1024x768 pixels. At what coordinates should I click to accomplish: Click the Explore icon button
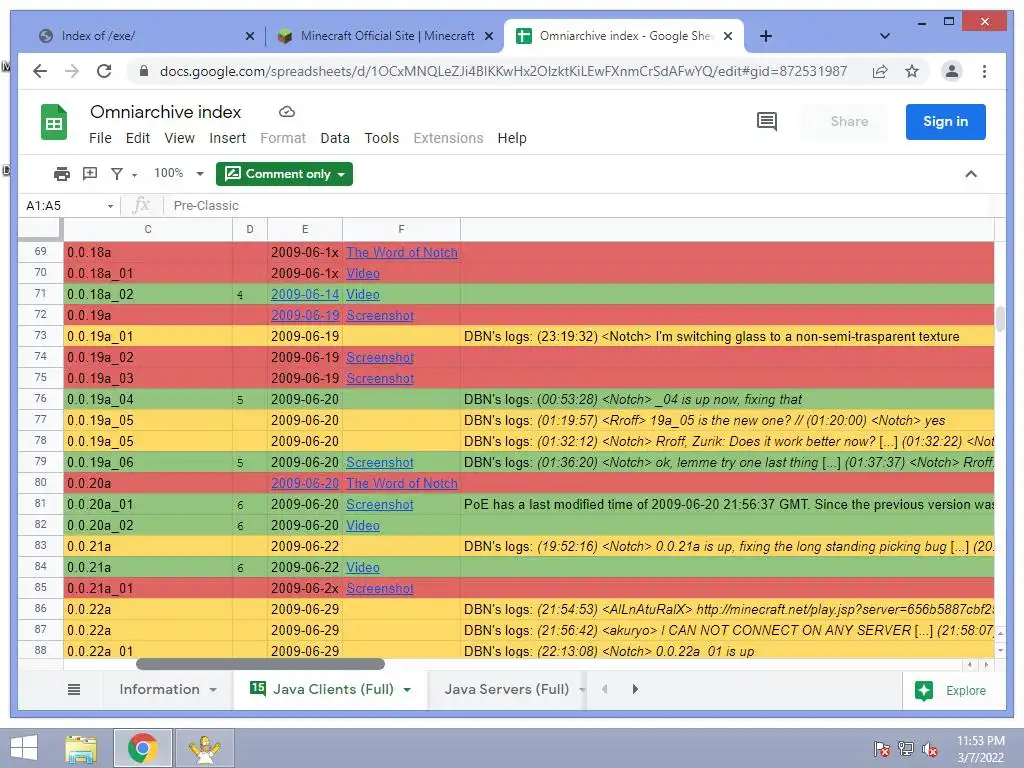pos(924,690)
